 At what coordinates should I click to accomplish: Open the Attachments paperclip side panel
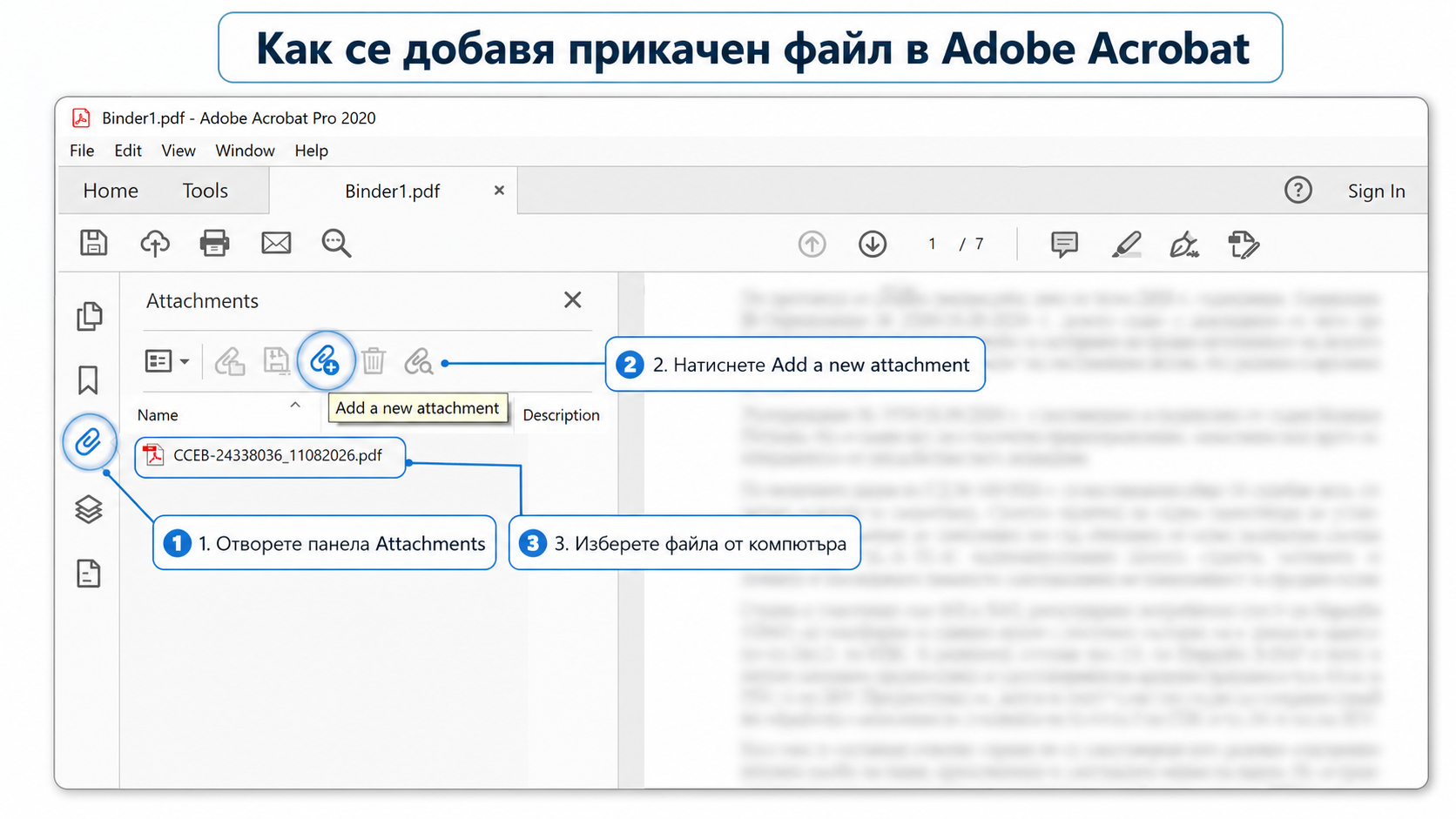point(88,442)
